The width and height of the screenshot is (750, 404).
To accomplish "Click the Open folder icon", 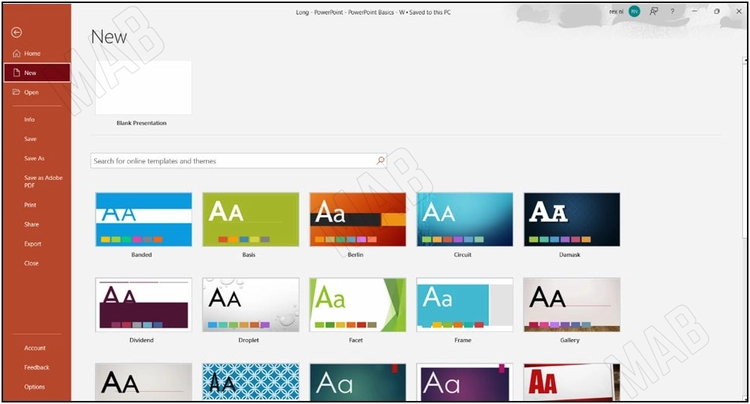I will click(x=16, y=92).
